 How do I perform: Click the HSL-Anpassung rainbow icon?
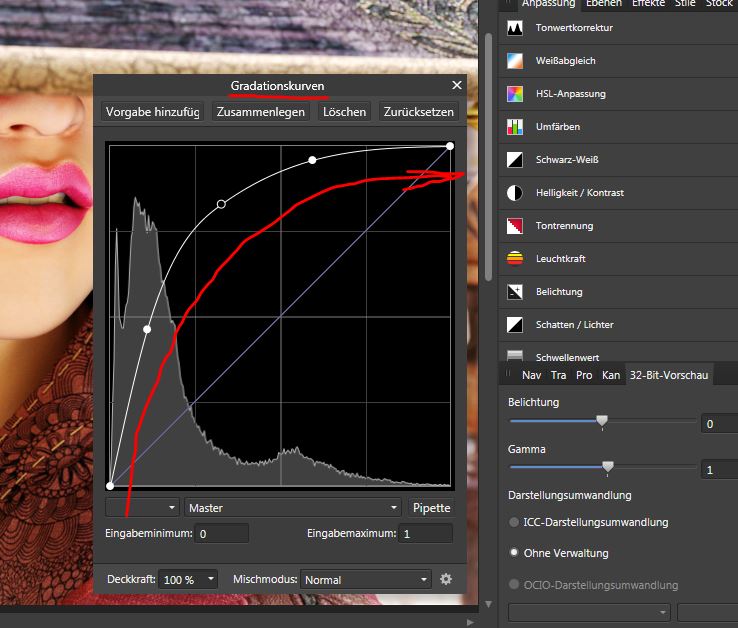point(515,94)
